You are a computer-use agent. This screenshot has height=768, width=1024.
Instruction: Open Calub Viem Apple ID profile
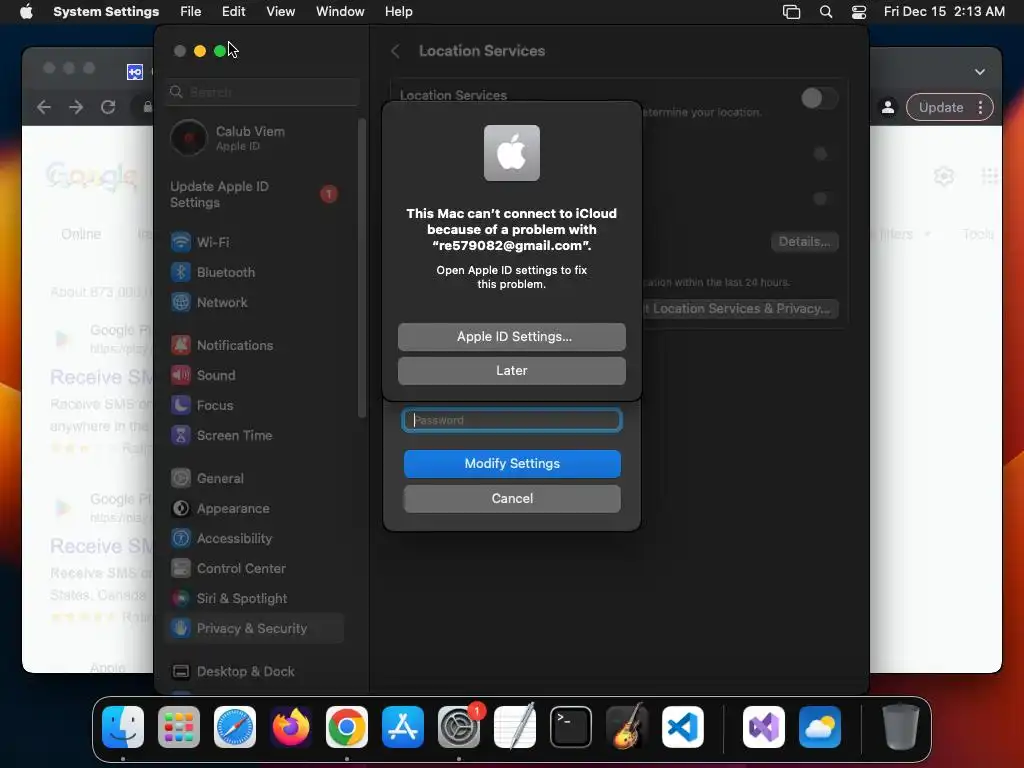coord(255,138)
